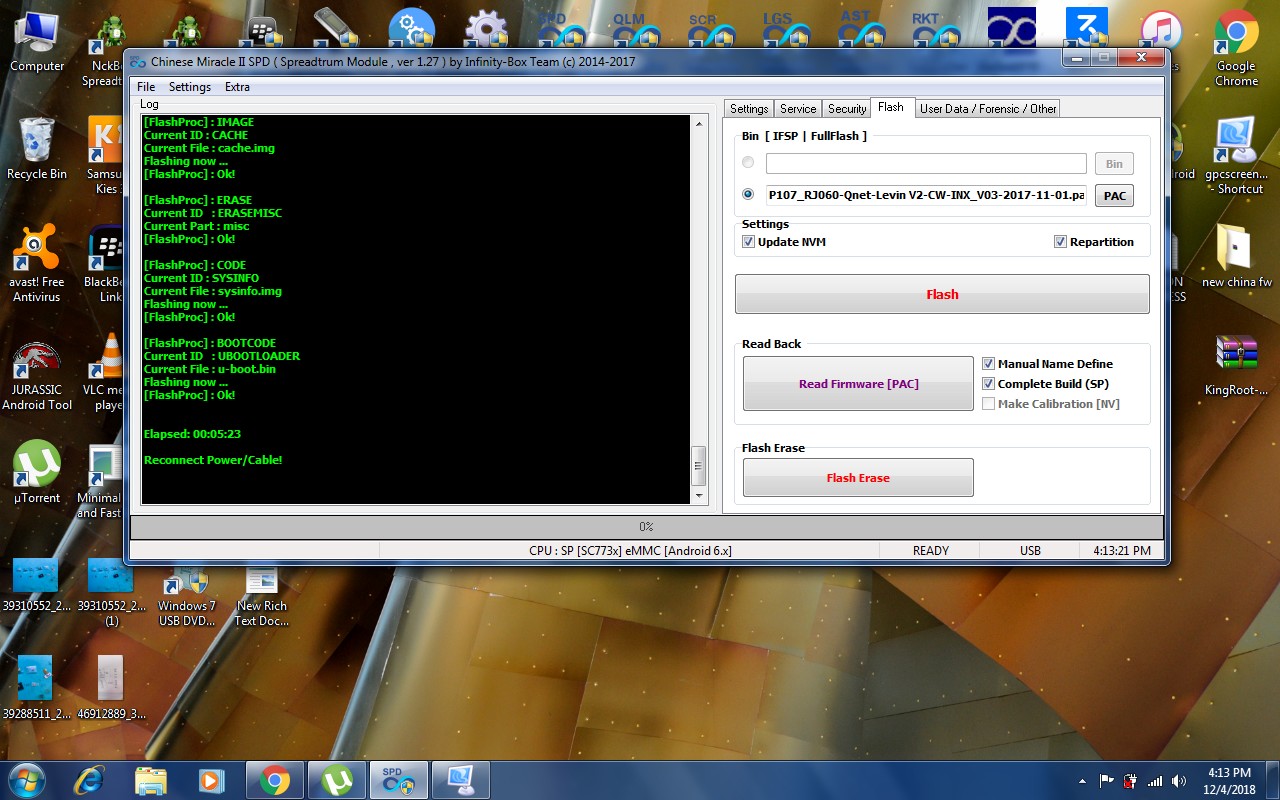Select the RKT desktop shortcut icon
The image size is (1280, 800).
[x=934, y=28]
